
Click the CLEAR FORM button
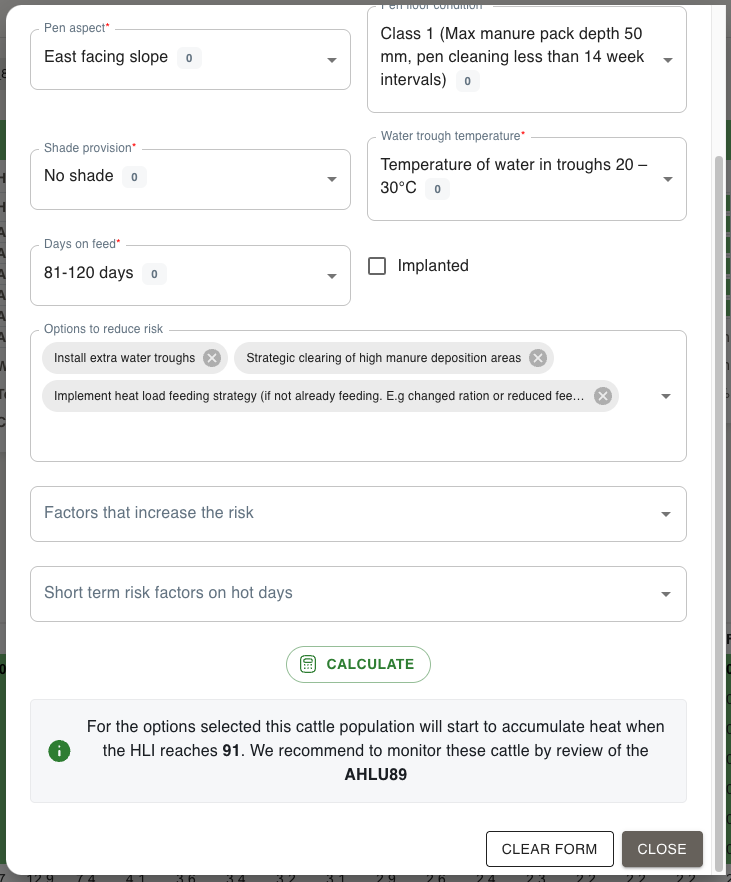click(549, 849)
